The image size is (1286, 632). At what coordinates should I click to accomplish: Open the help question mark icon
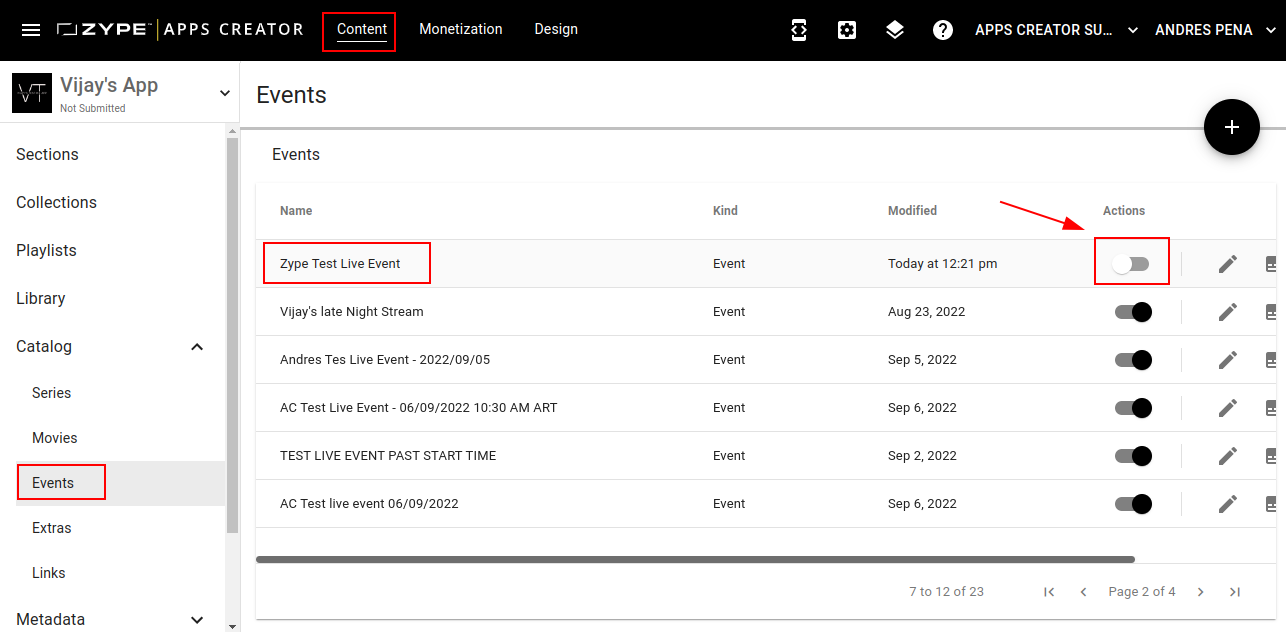(943, 30)
